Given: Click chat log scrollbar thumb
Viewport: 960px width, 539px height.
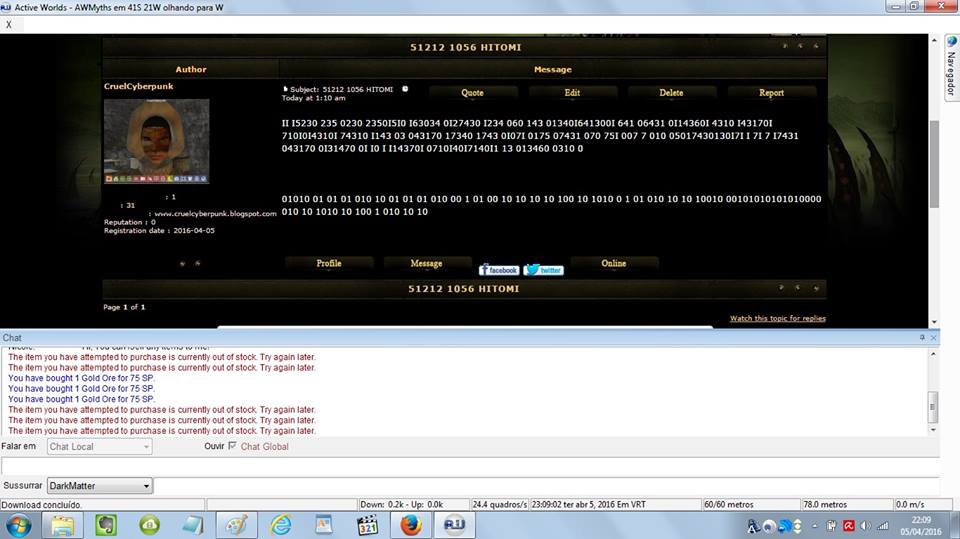Looking at the screenshot, I should [x=933, y=407].
